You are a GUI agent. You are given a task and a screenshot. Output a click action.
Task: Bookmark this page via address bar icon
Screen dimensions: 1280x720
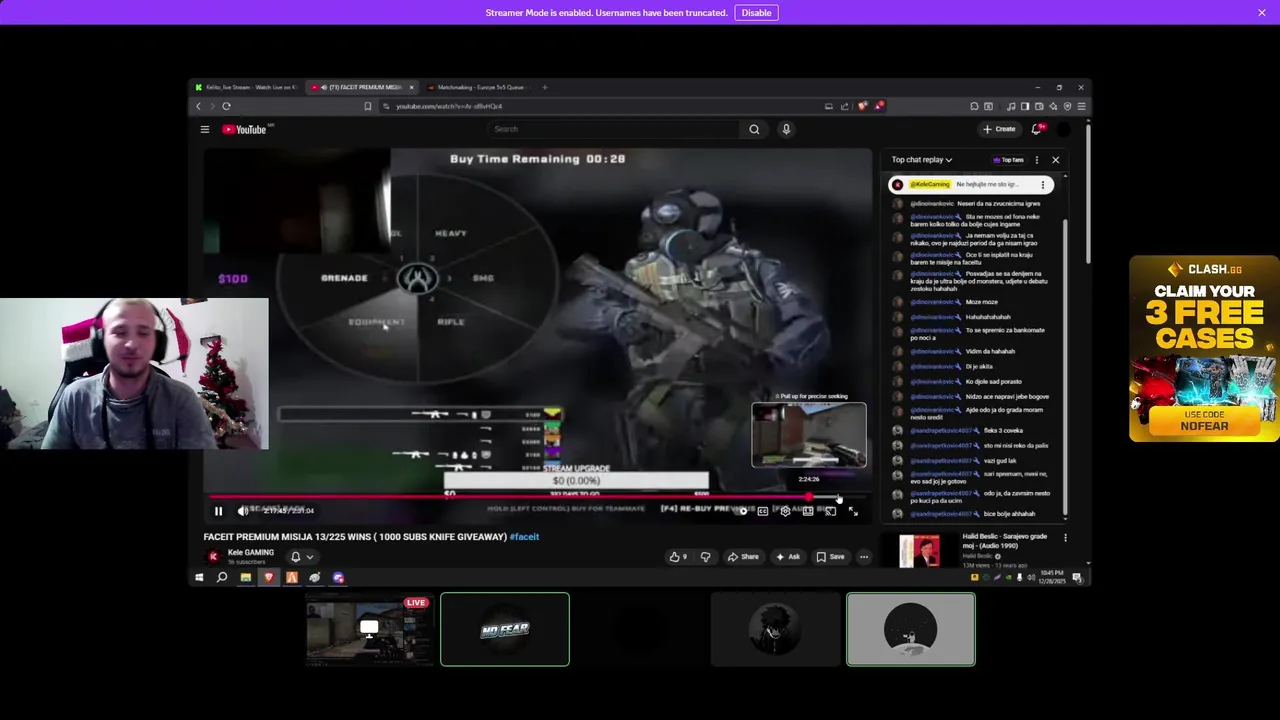click(x=367, y=106)
